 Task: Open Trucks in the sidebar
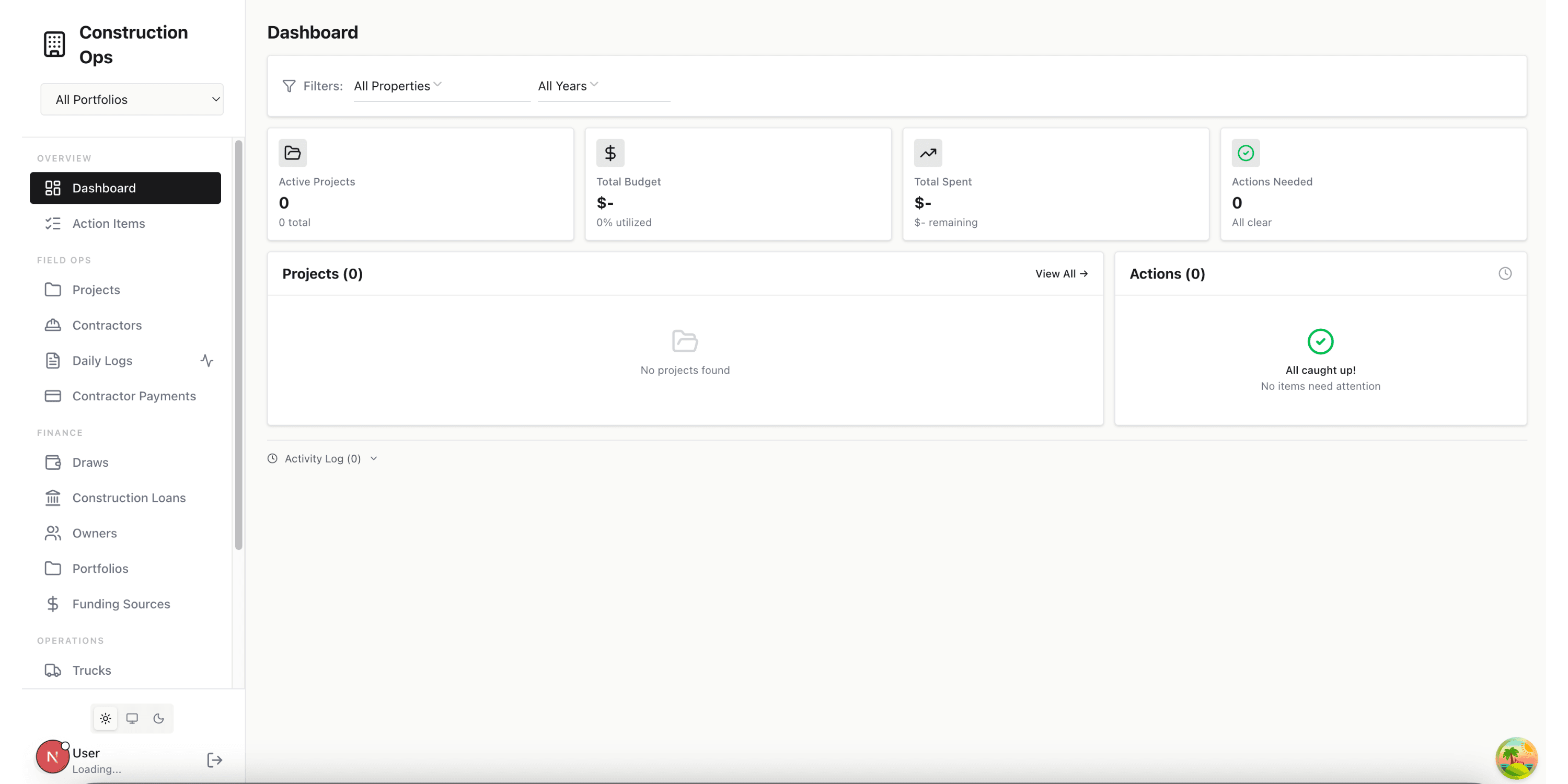125,670
